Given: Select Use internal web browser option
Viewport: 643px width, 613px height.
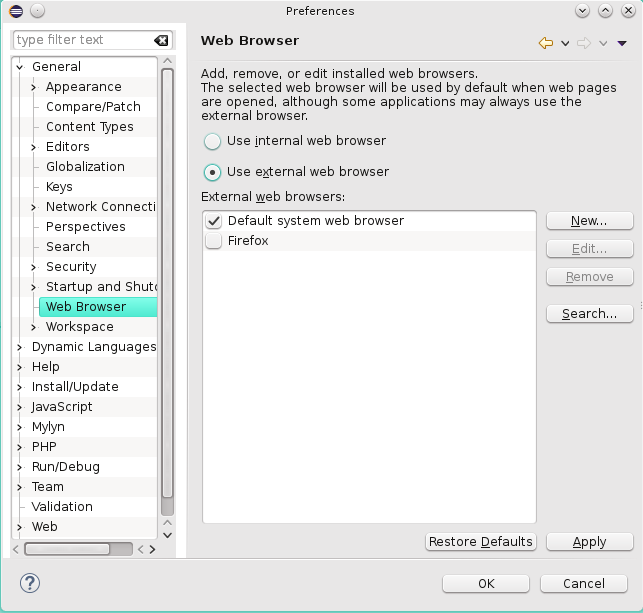Looking at the screenshot, I should [x=213, y=141].
